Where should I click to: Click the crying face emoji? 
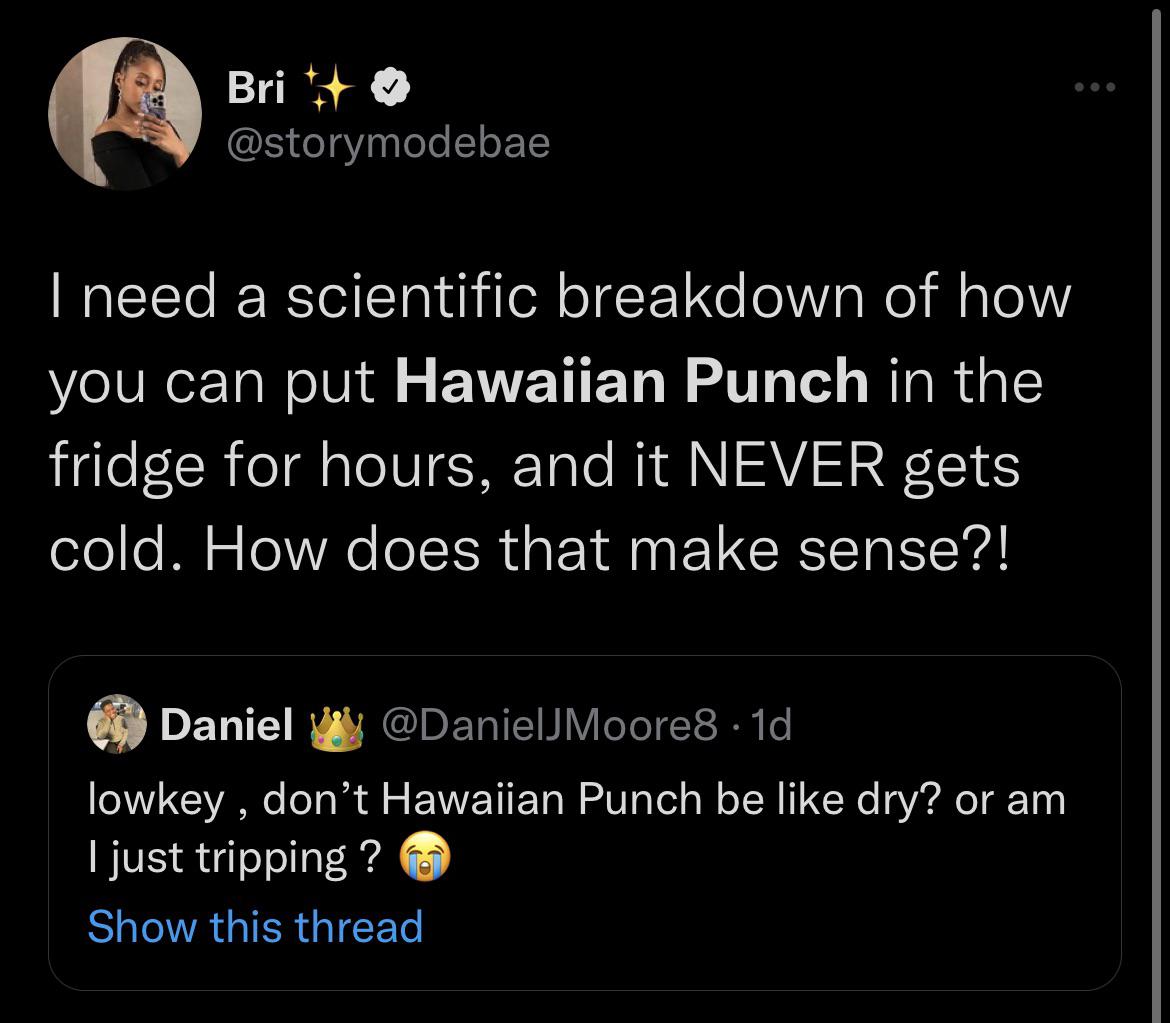425,859
